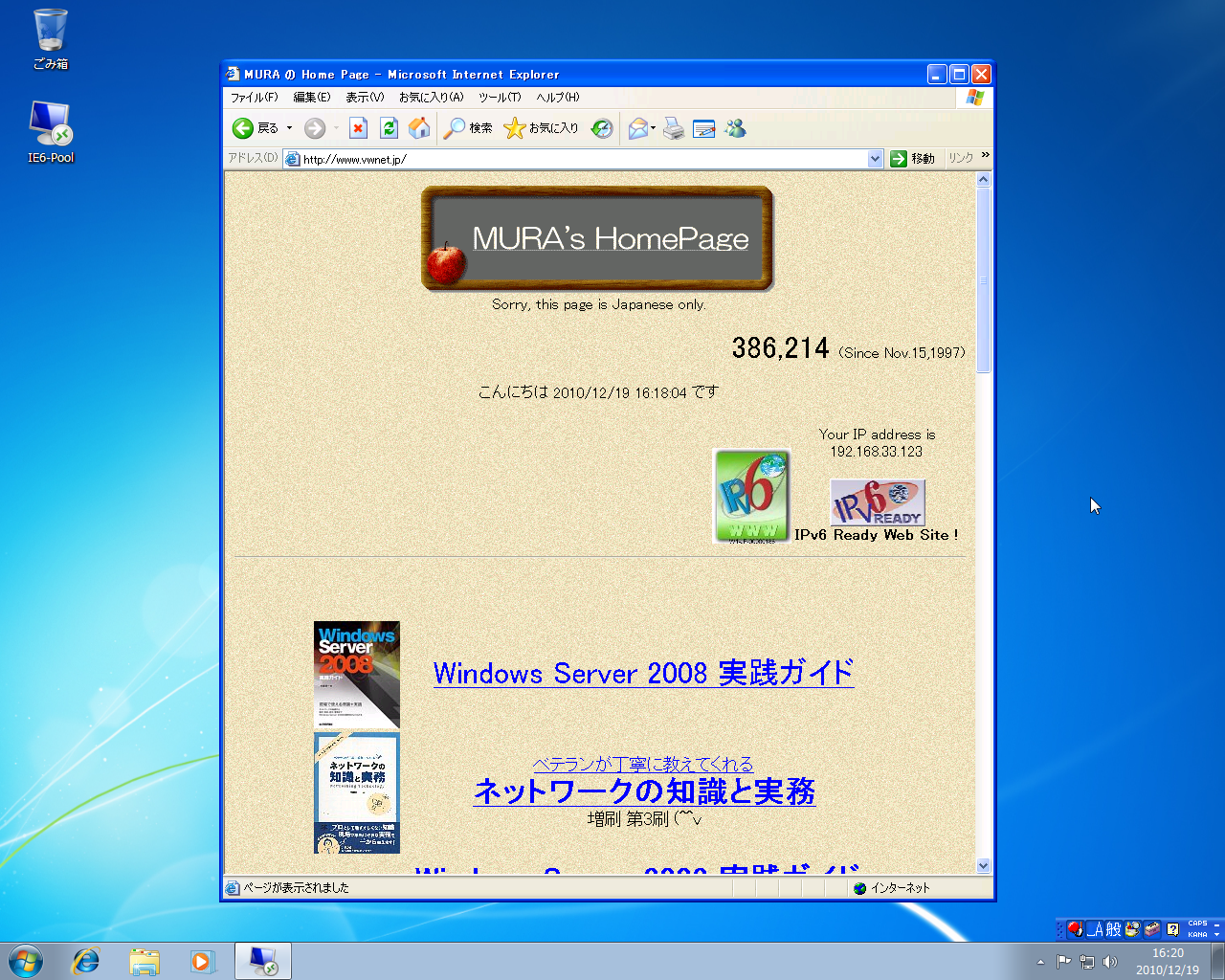Open Internet Explorer from the taskbar
The image size is (1225, 980).
(86, 961)
